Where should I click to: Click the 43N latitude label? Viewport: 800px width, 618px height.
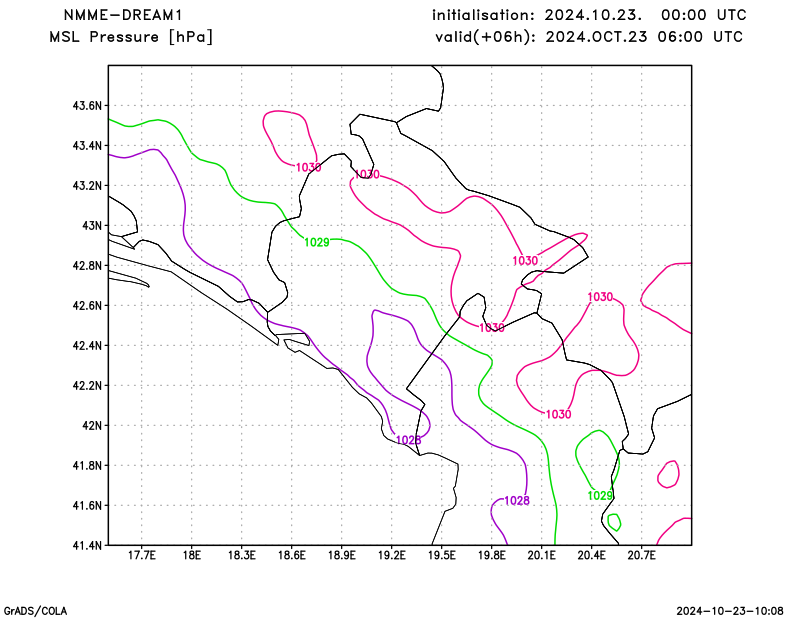[x=92, y=226]
